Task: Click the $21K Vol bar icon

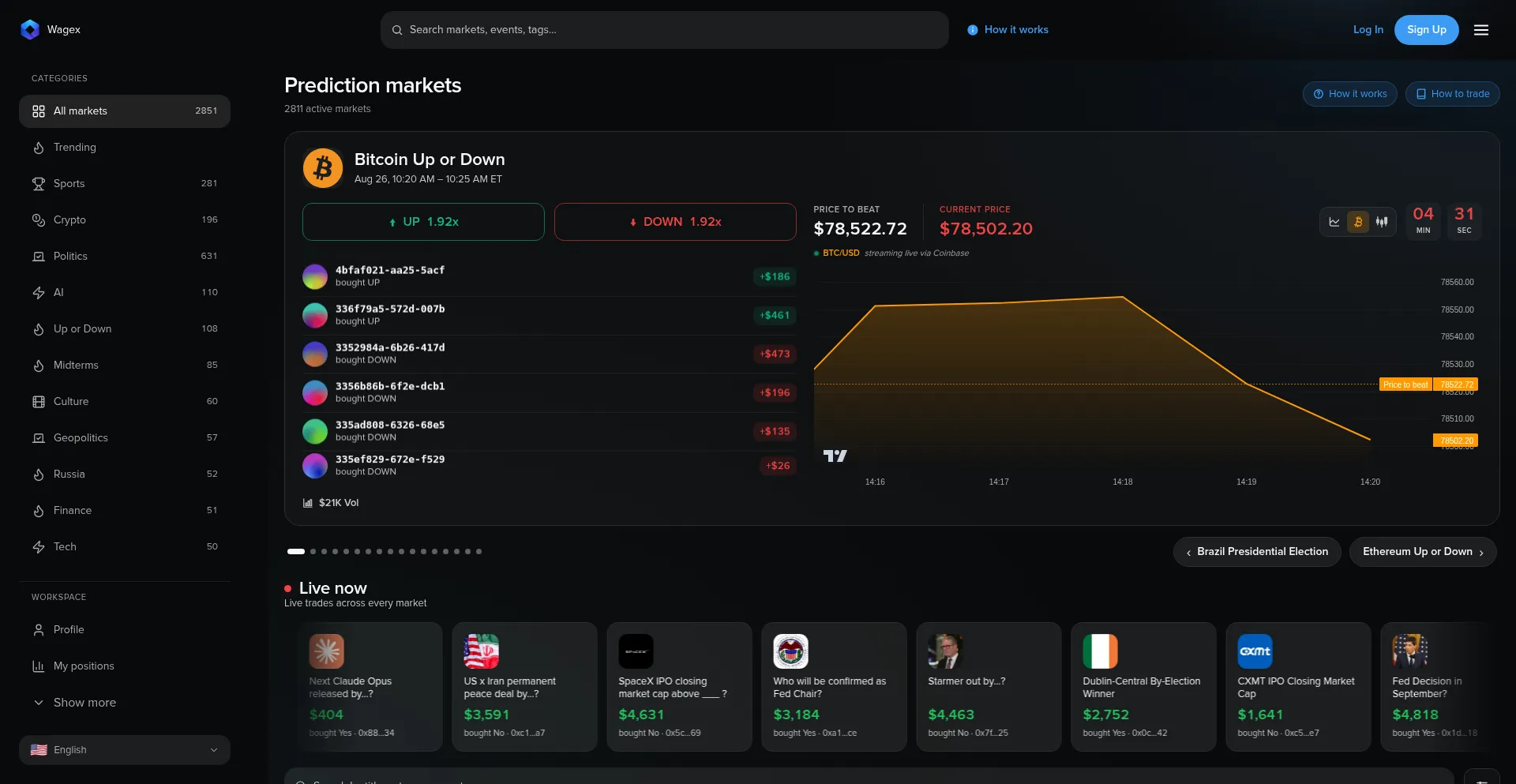Action: (308, 503)
